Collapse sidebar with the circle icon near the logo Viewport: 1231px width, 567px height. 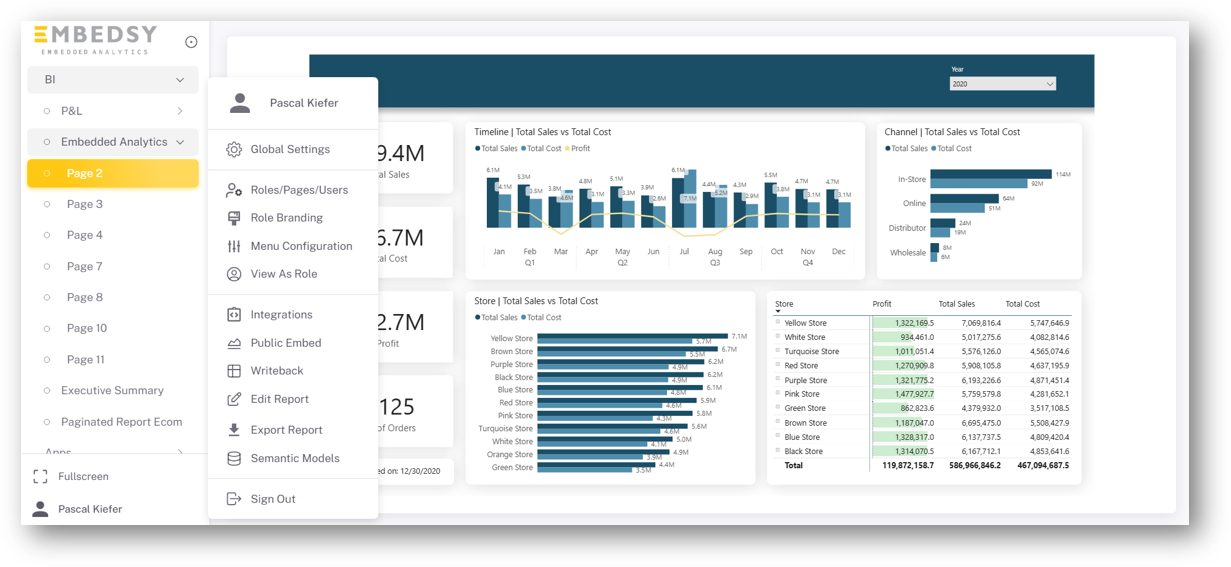coord(191,42)
